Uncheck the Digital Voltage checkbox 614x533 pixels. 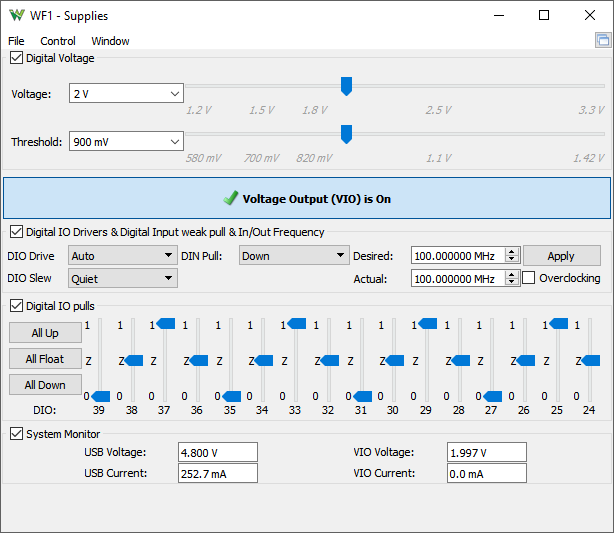pos(16,58)
